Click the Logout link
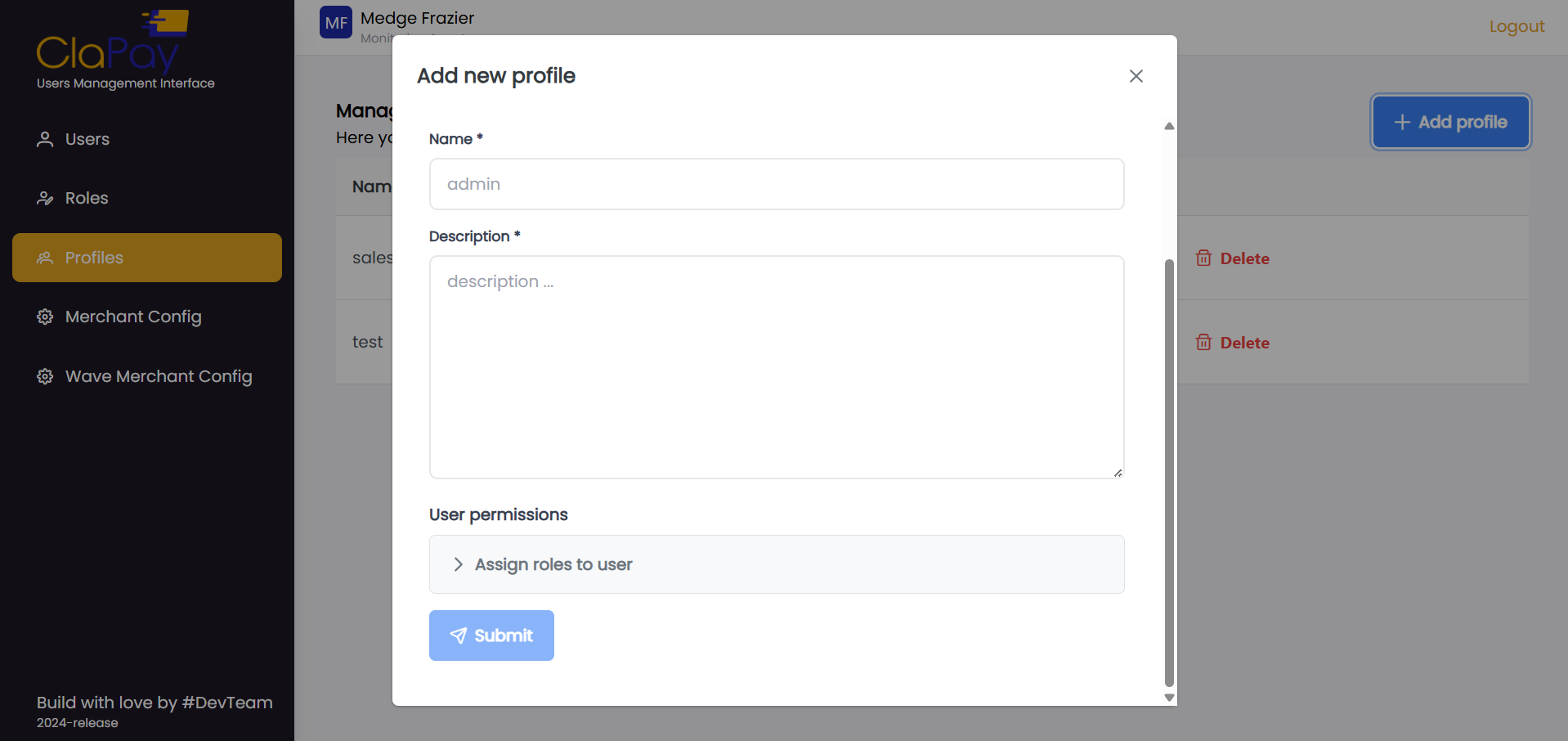The image size is (1568, 741). point(1516,26)
